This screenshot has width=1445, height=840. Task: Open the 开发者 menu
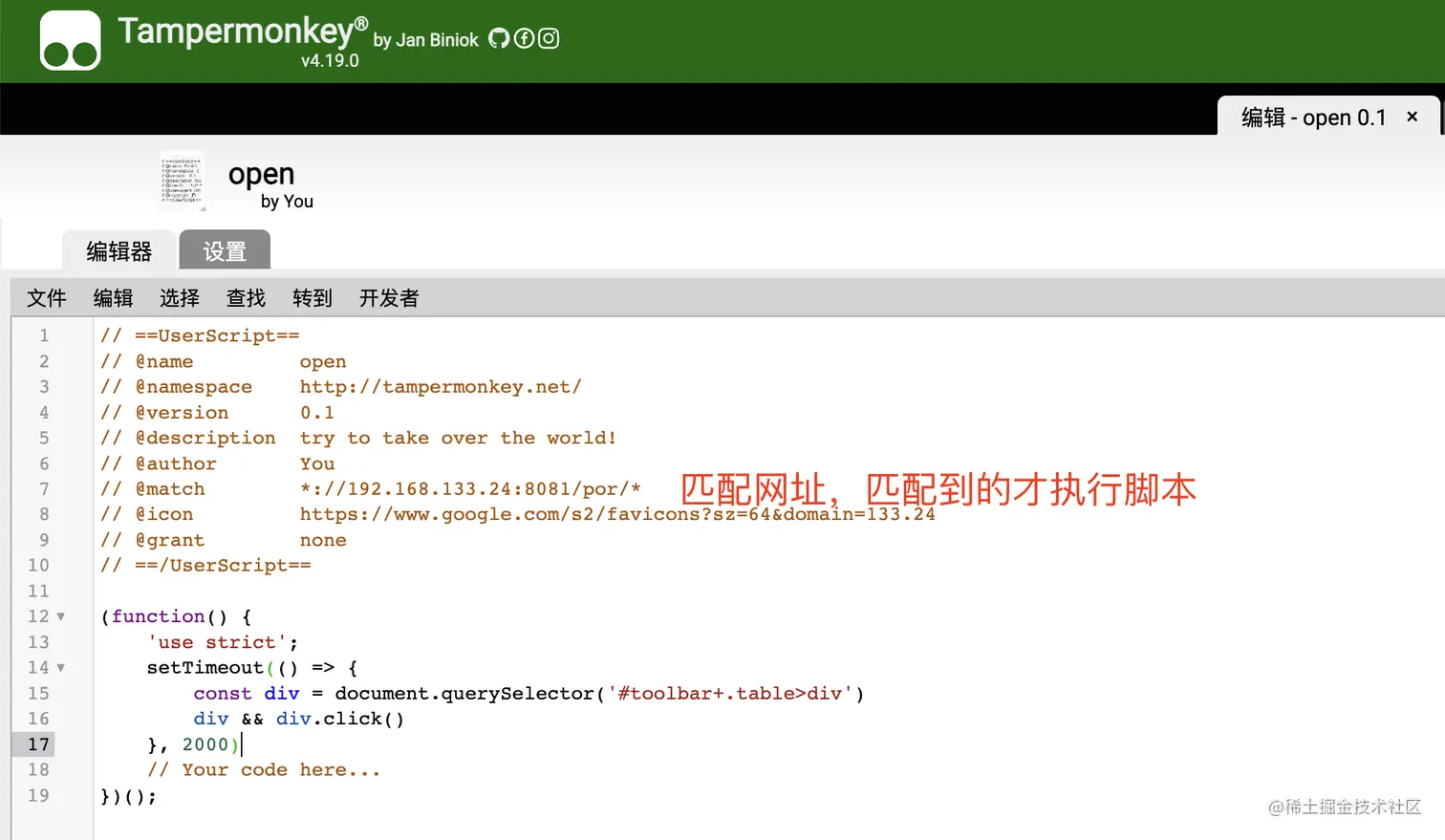point(389,298)
